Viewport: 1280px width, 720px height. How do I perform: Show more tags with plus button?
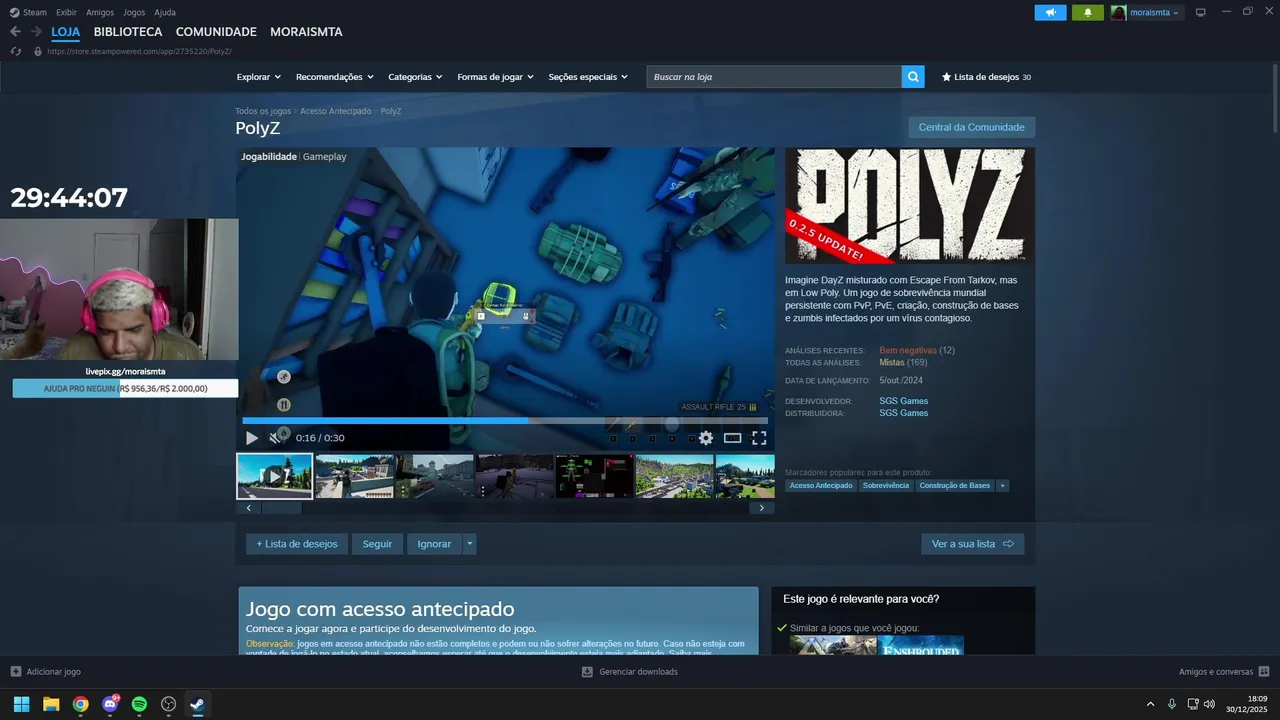(1003, 486)
